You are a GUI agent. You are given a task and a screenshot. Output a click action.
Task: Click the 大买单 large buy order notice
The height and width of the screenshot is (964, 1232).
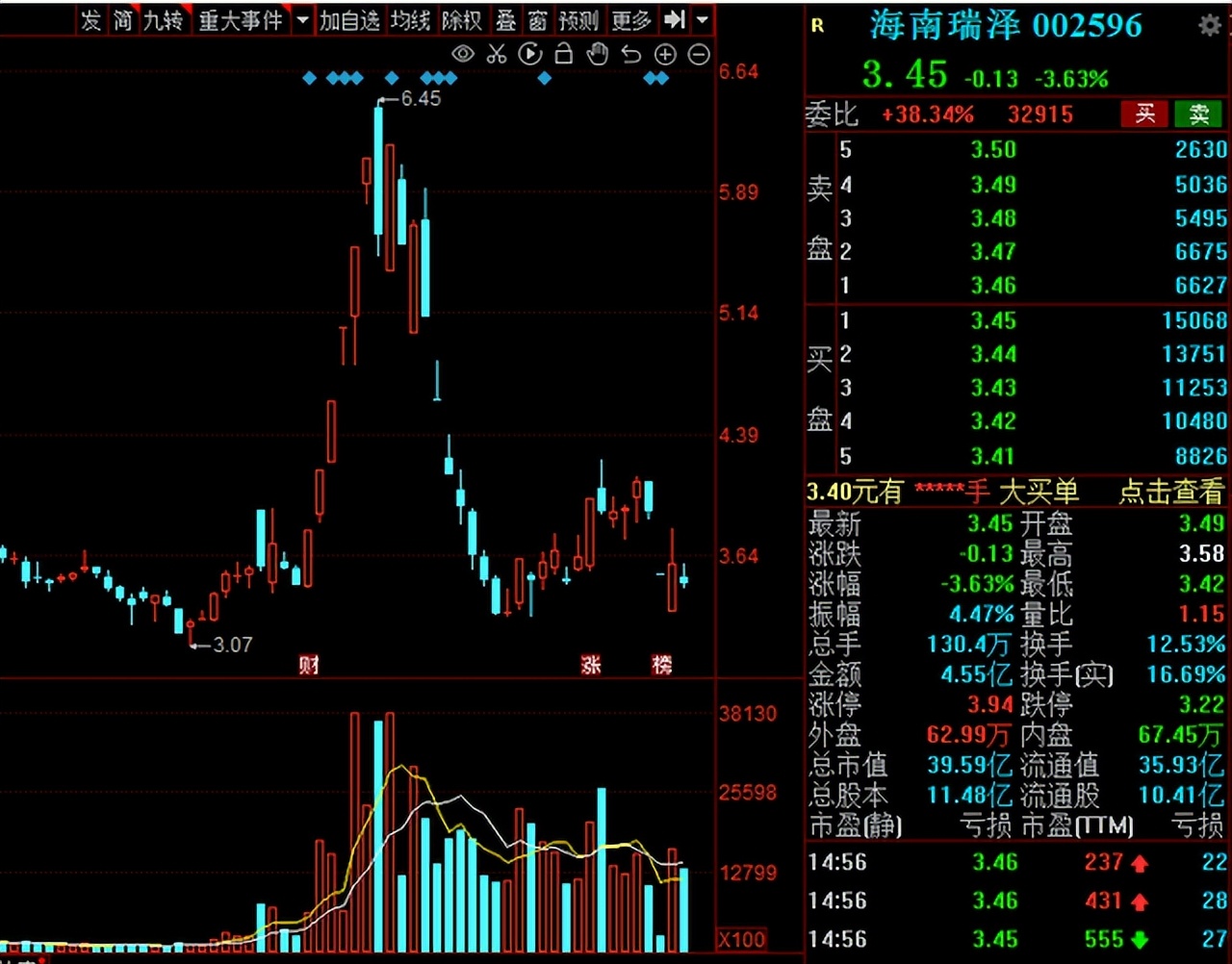1039,493
